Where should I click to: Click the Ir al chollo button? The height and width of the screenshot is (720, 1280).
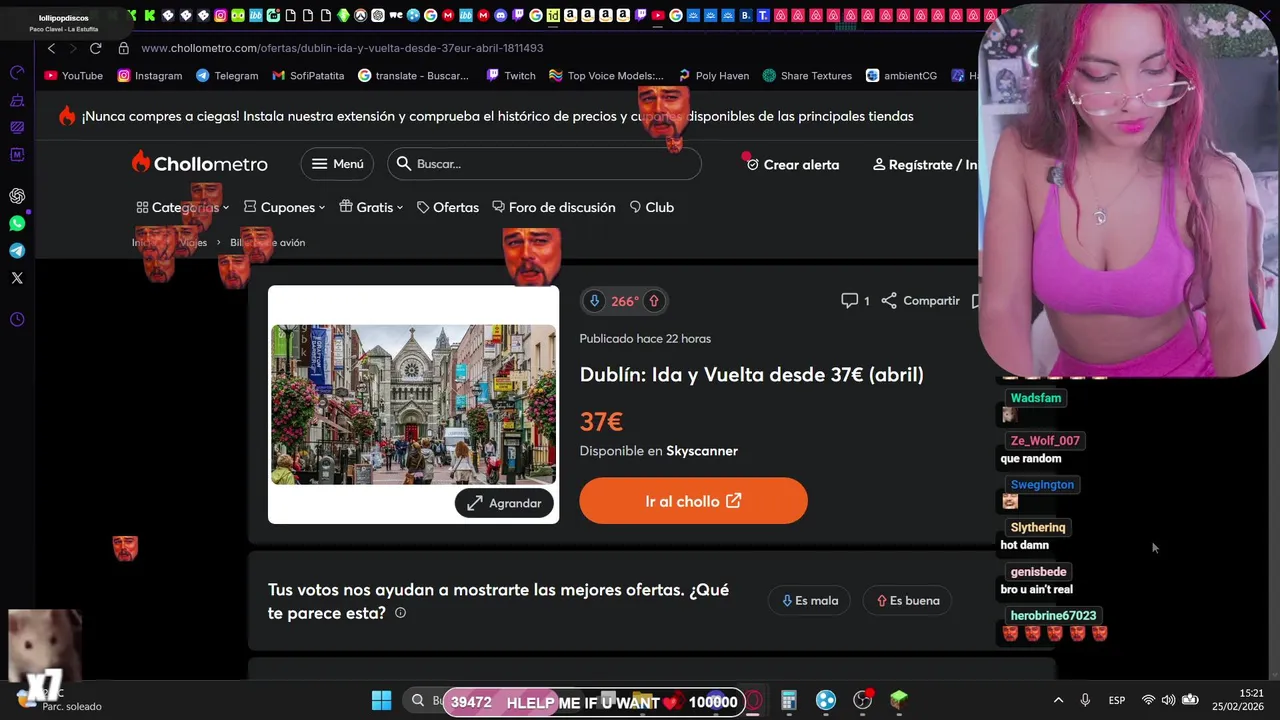tap(693, 501)
